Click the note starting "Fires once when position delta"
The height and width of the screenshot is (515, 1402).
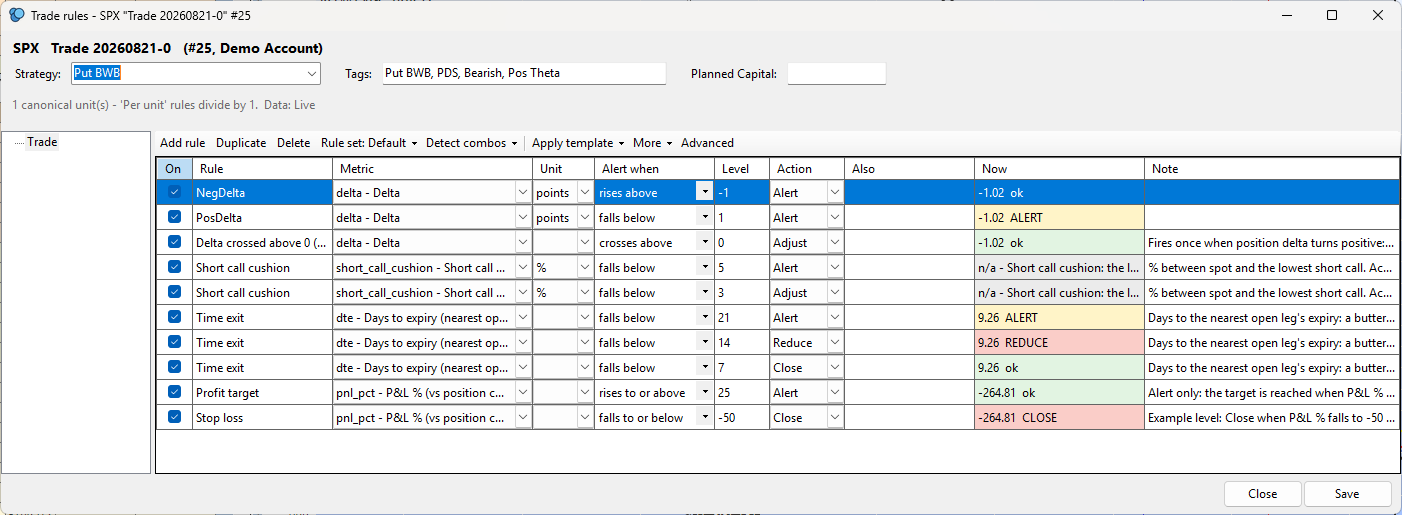(1272, 242)
